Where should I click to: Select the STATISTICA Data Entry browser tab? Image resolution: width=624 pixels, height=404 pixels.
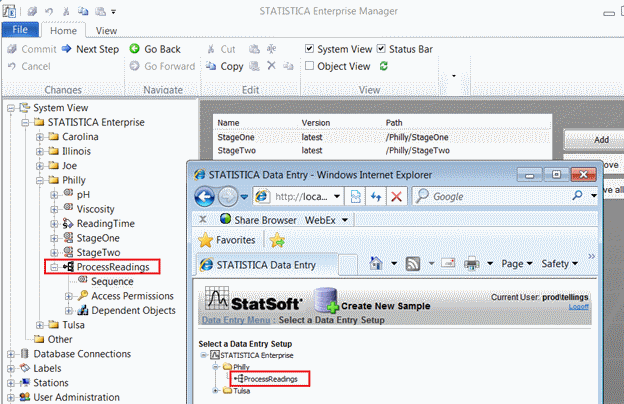267,265
